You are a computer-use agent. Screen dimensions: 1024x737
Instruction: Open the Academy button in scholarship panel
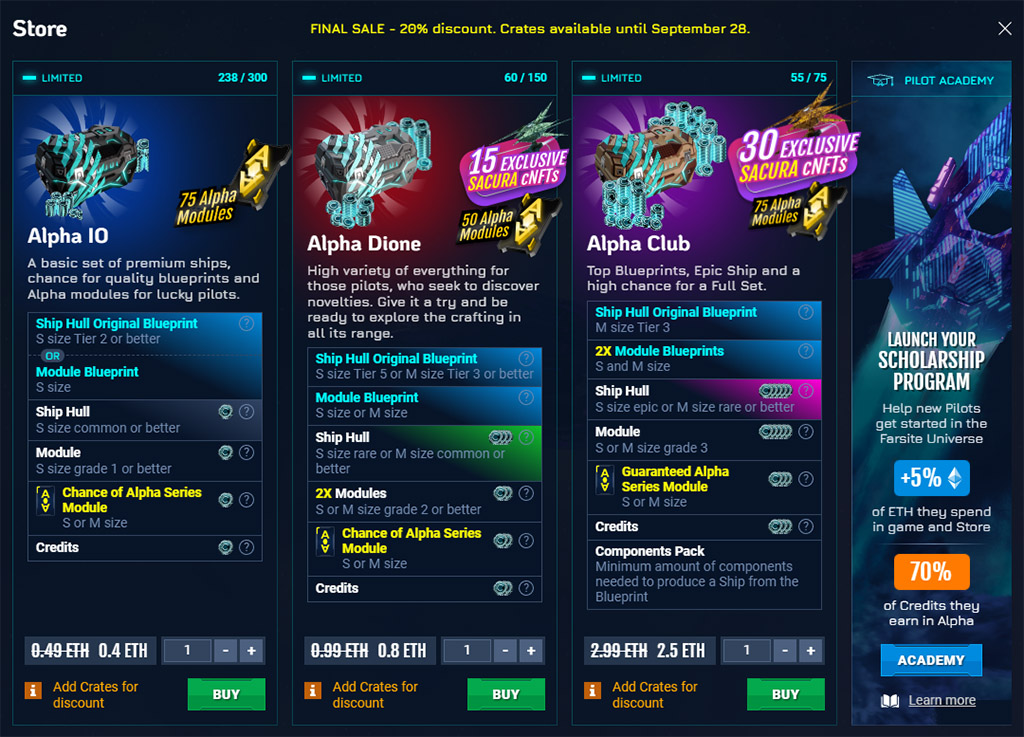pyautogui.click(x=931, y=660)
